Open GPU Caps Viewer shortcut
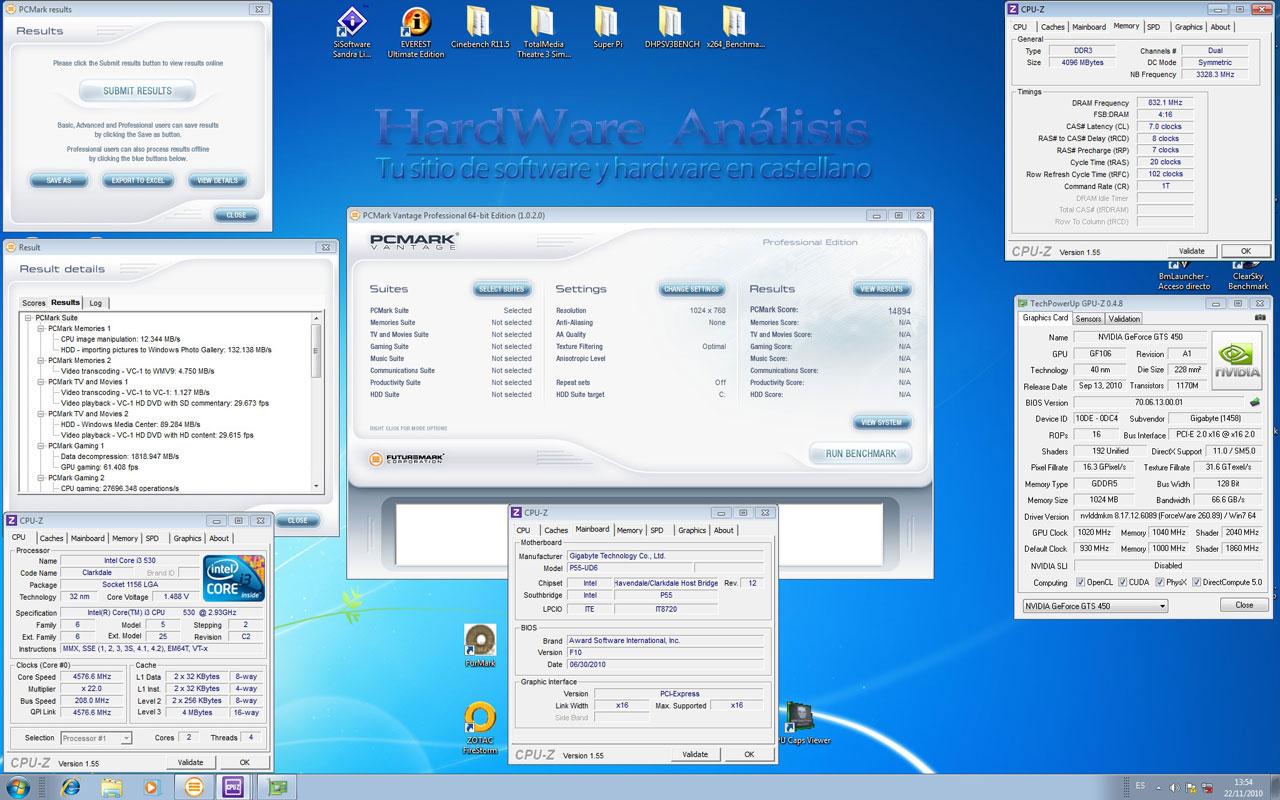This screenshot has width=1280, height=800. coord(801,724)
